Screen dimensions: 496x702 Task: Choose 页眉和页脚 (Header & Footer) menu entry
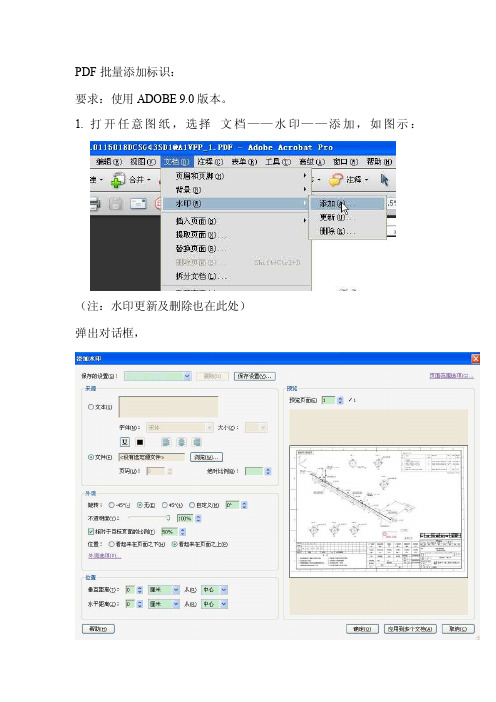tap(235, 176)
